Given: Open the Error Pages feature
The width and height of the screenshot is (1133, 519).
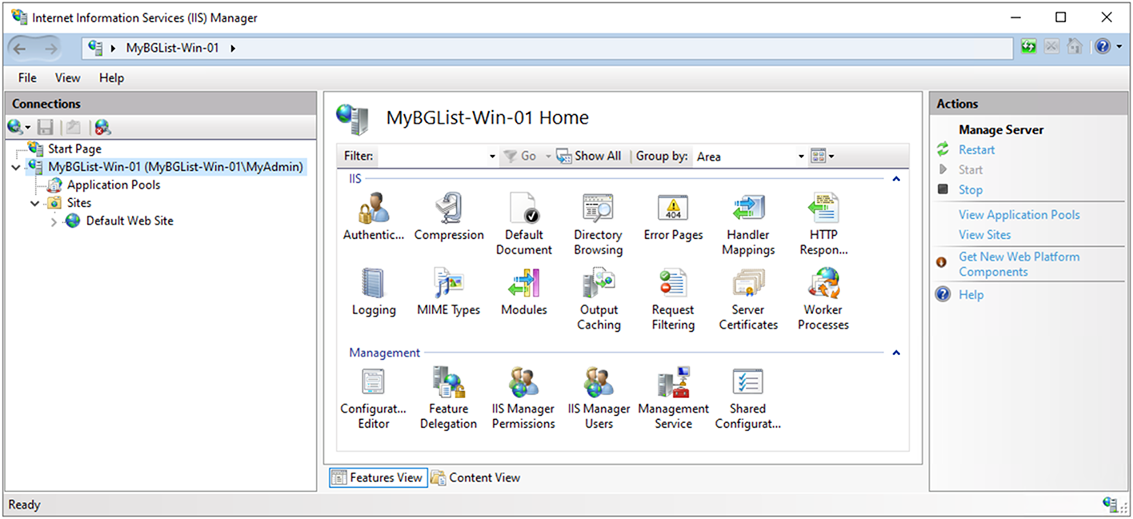Looking at the screenshot, I should [673, 217].
